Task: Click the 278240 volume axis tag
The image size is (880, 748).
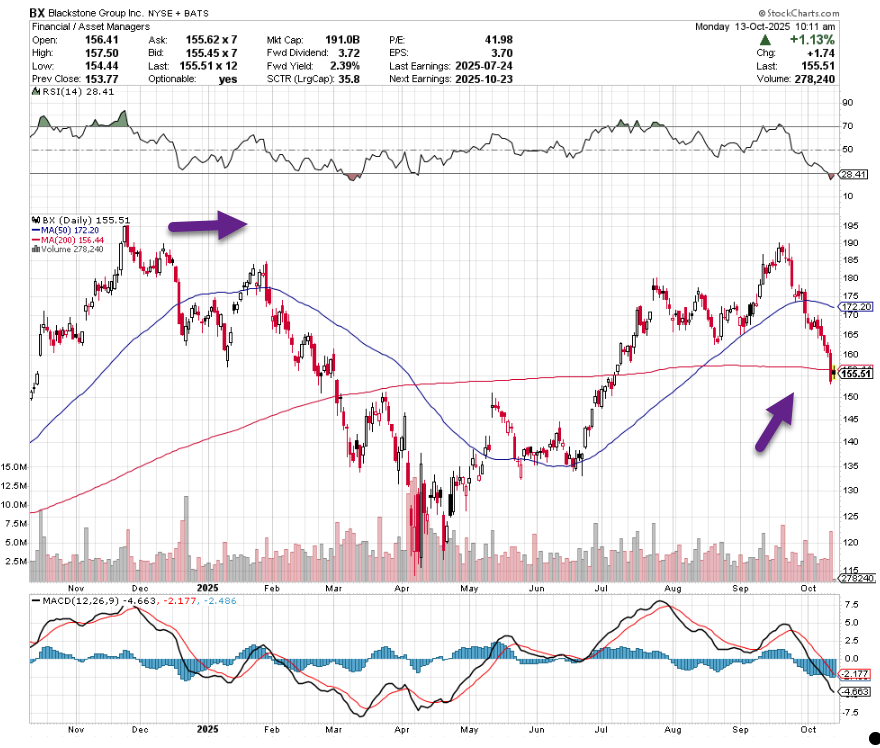Action: (855, 578)
